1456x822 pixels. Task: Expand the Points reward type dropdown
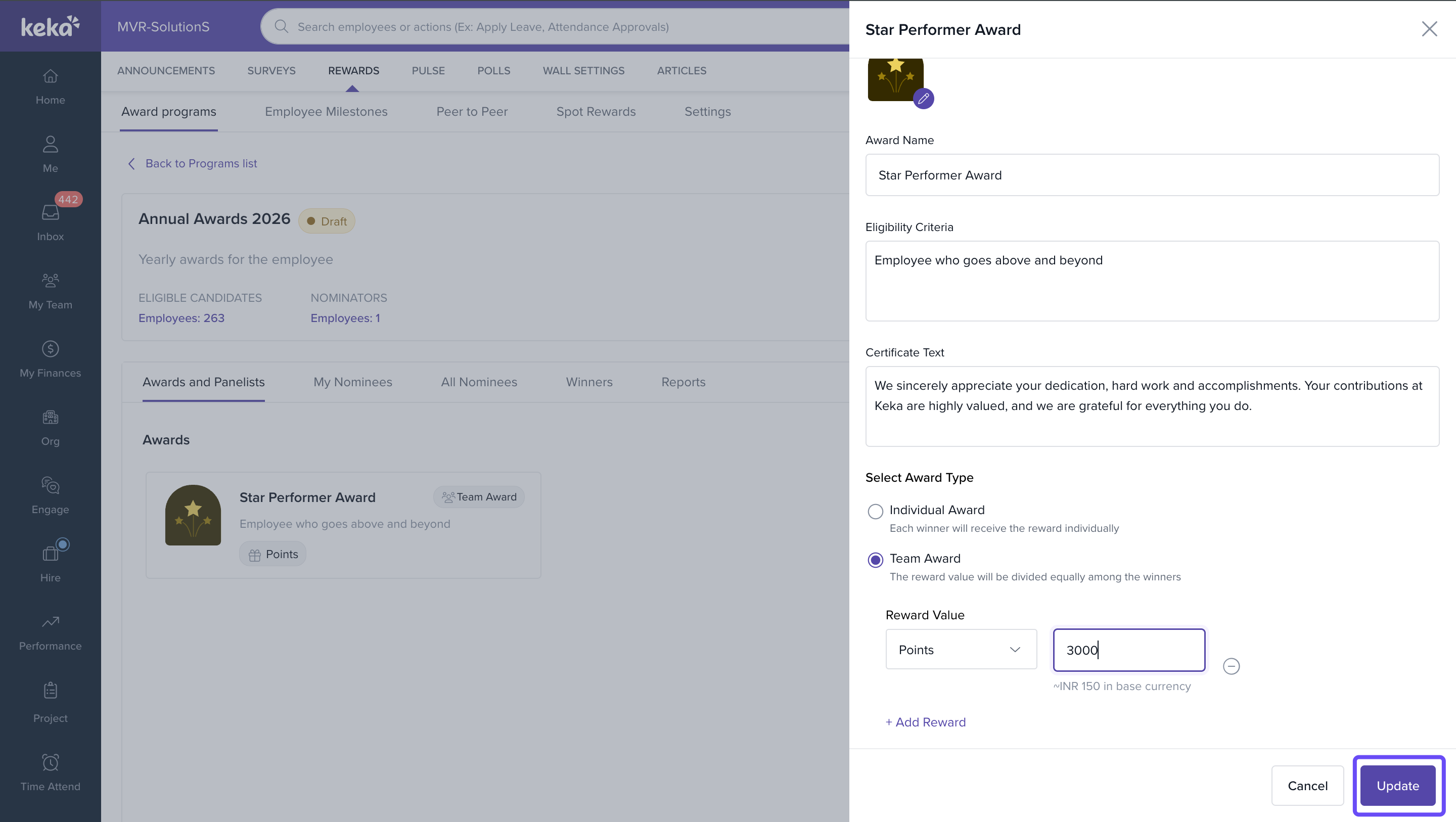click(961, 649)
